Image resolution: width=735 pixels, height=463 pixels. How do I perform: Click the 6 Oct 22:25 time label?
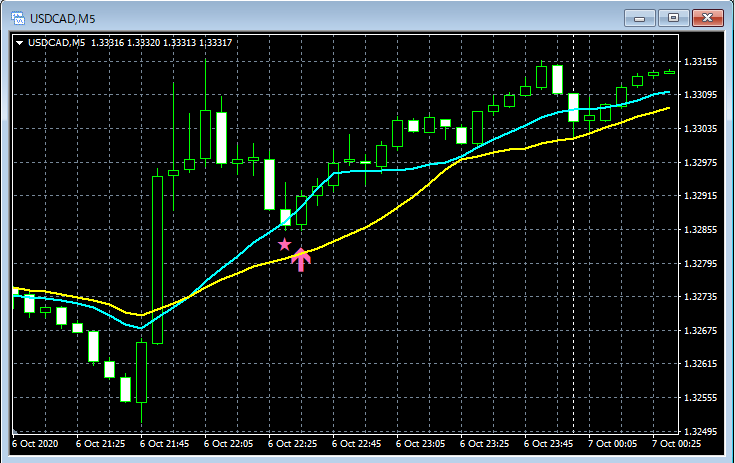pyautogui.click(x=292, y=443)
